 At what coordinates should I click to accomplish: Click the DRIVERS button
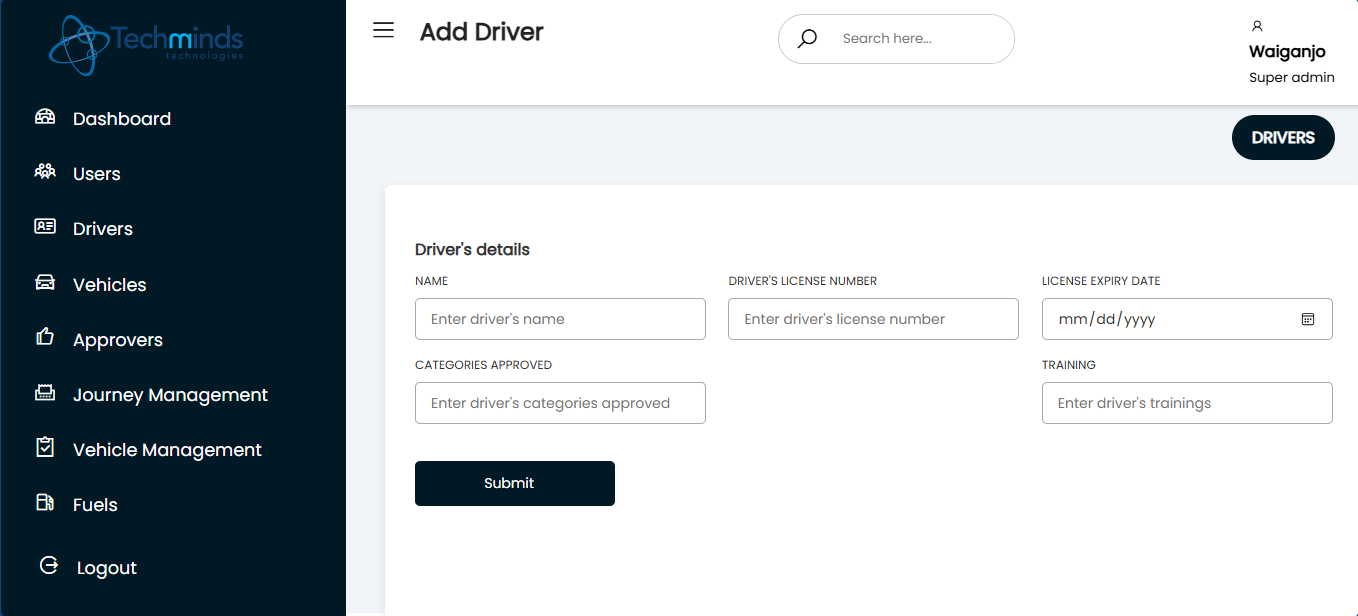1283,137
